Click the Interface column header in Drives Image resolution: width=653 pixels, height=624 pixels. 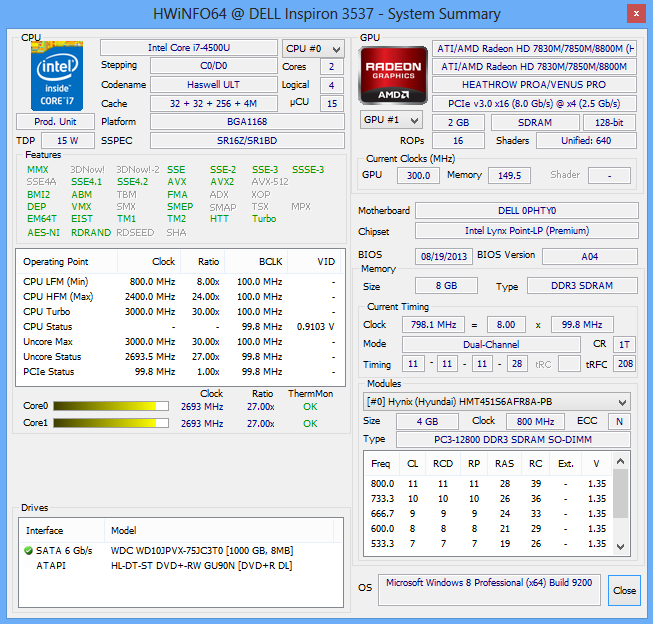coord(61,530)
